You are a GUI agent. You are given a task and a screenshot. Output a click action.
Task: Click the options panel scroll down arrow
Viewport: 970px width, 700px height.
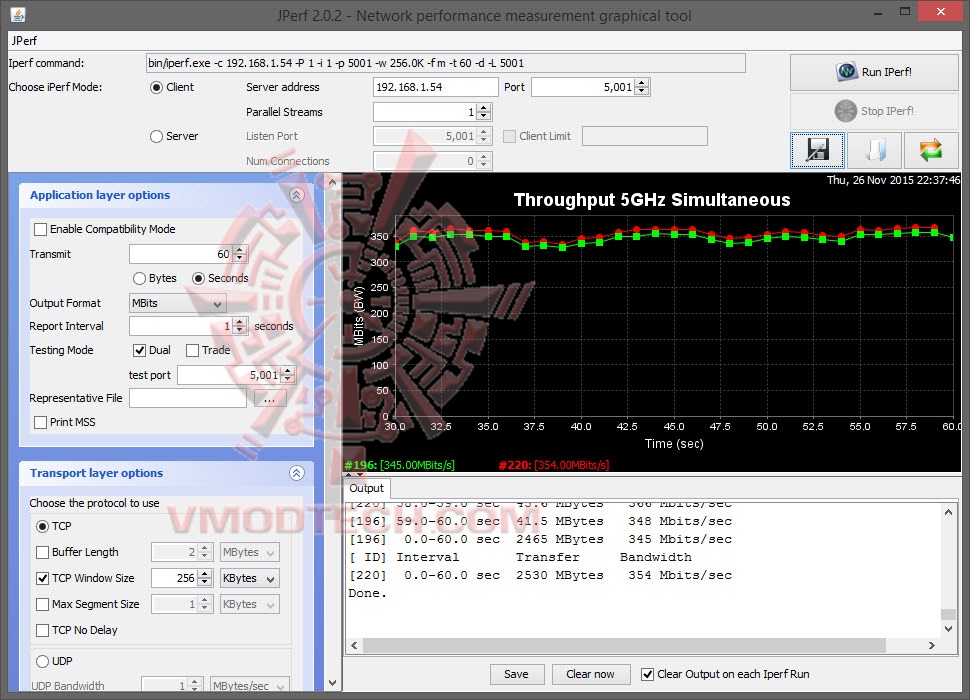(x=332, y=683)
